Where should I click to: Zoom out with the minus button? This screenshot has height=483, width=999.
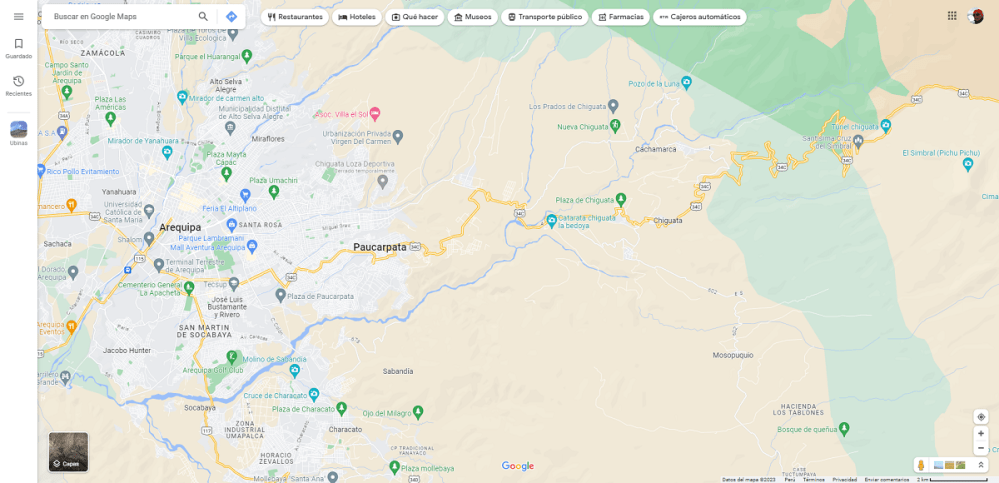(981, 447)
